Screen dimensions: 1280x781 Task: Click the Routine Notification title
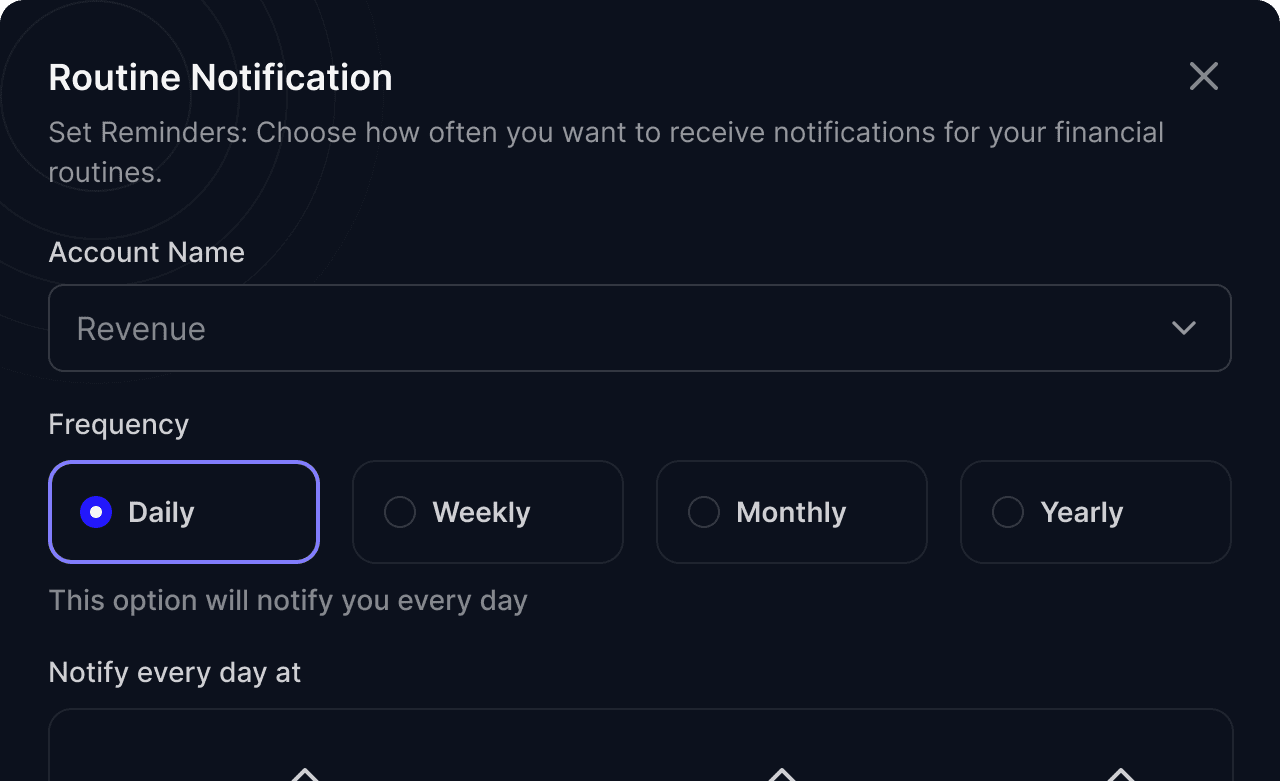pos(220,77)
